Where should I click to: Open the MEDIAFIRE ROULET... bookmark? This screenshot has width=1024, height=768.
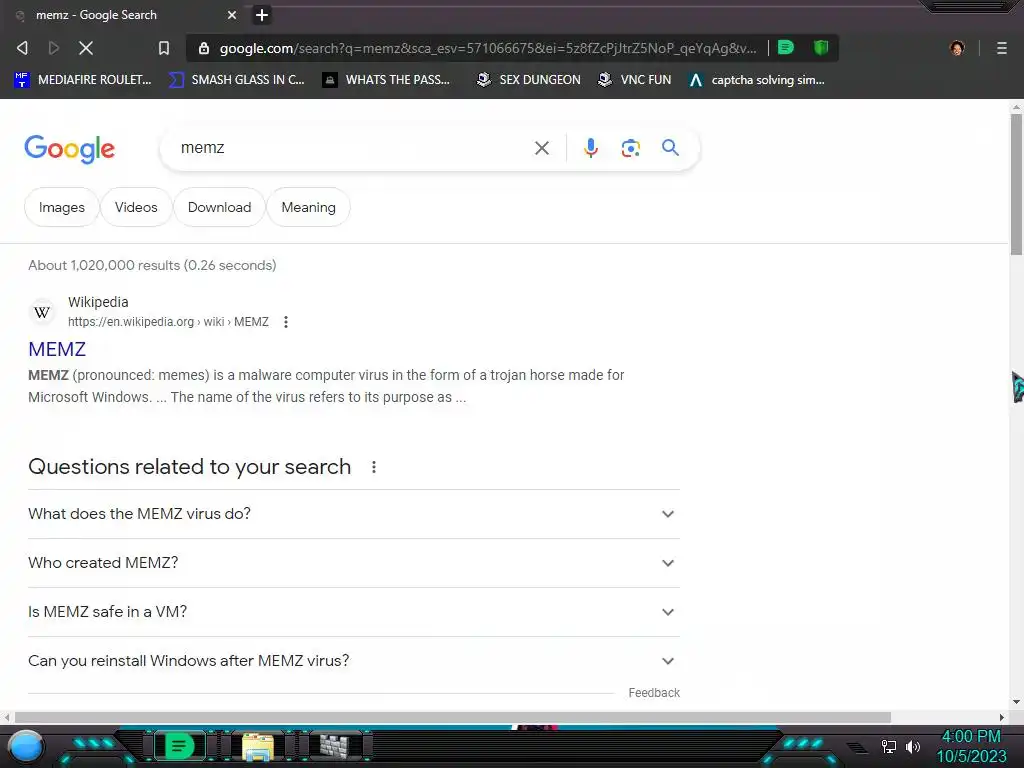[83, 80]
